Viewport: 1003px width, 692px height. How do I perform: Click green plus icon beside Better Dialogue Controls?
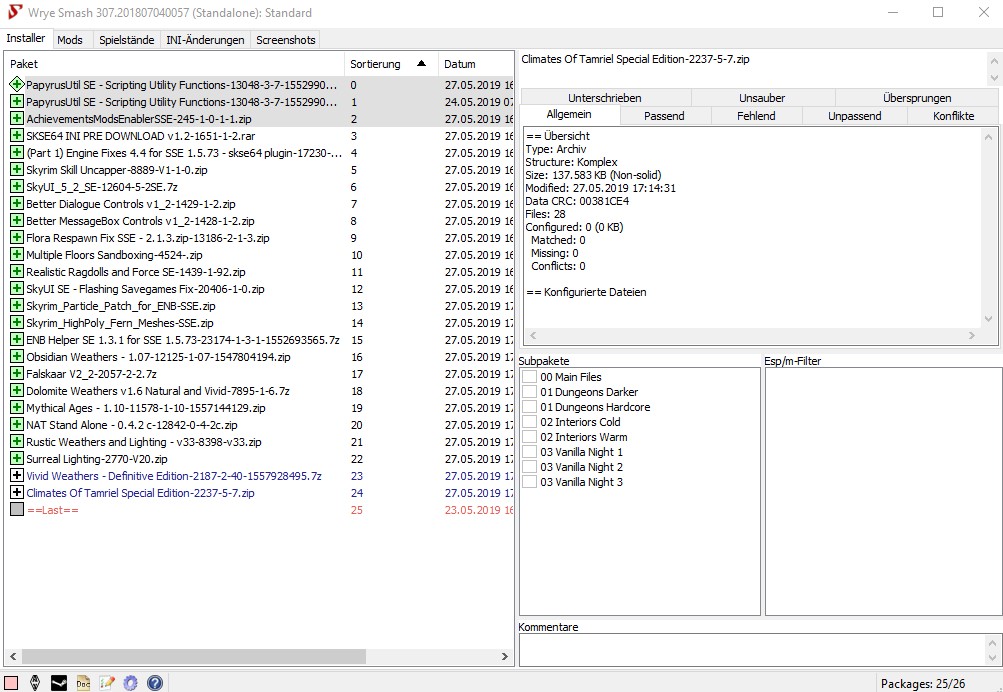[x=17, y=203]
